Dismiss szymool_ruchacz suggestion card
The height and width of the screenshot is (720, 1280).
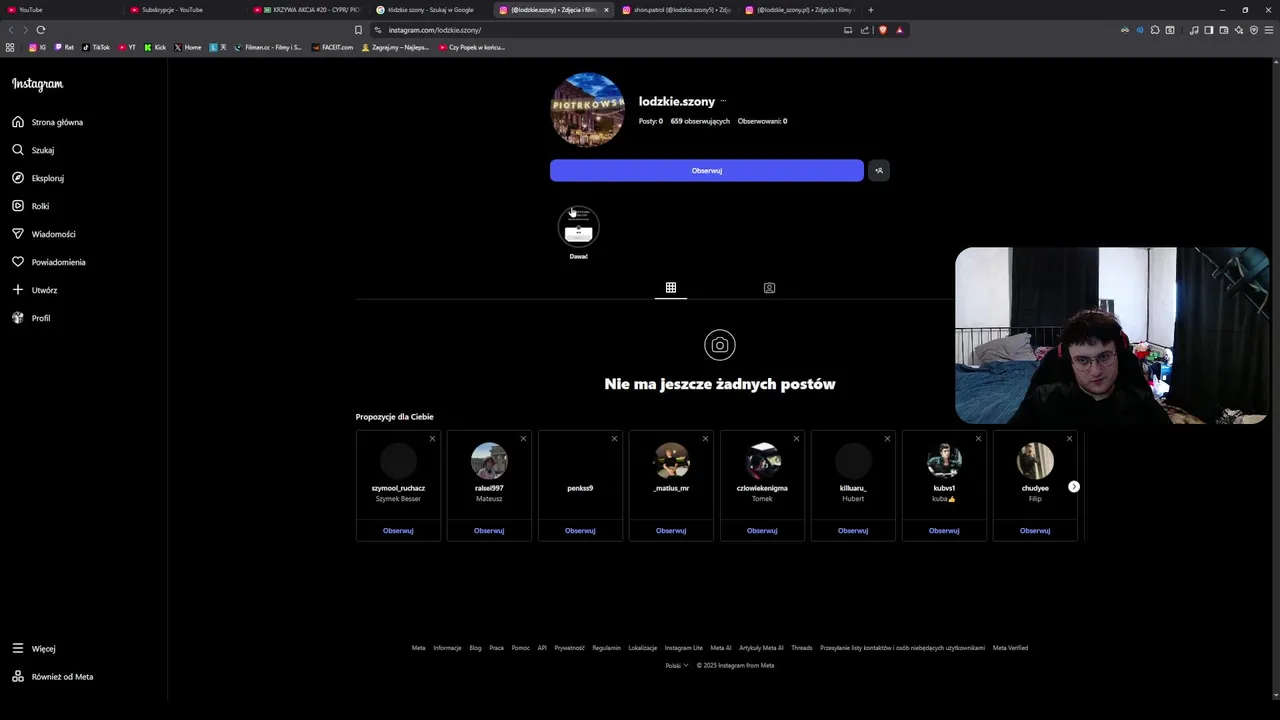[x=432, y=438]
